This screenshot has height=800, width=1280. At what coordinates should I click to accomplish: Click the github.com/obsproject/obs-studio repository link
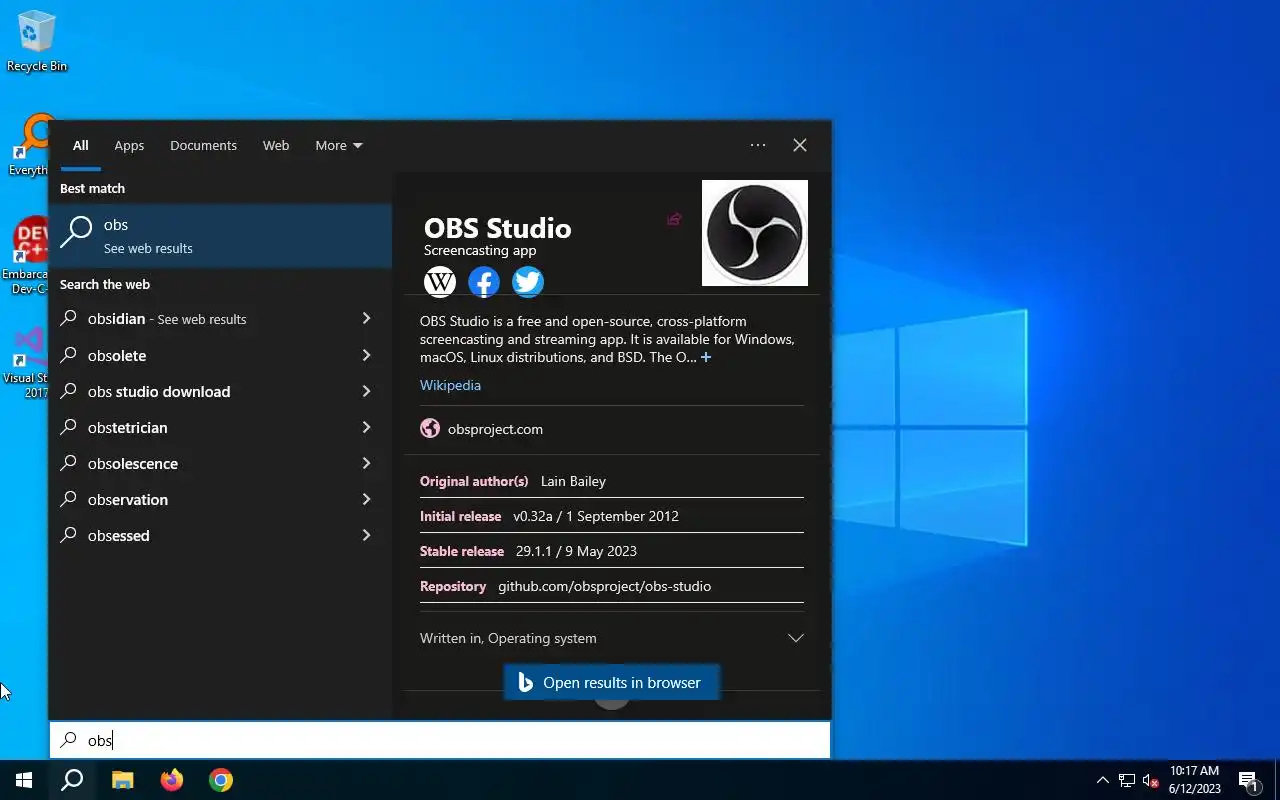(604, 586)
